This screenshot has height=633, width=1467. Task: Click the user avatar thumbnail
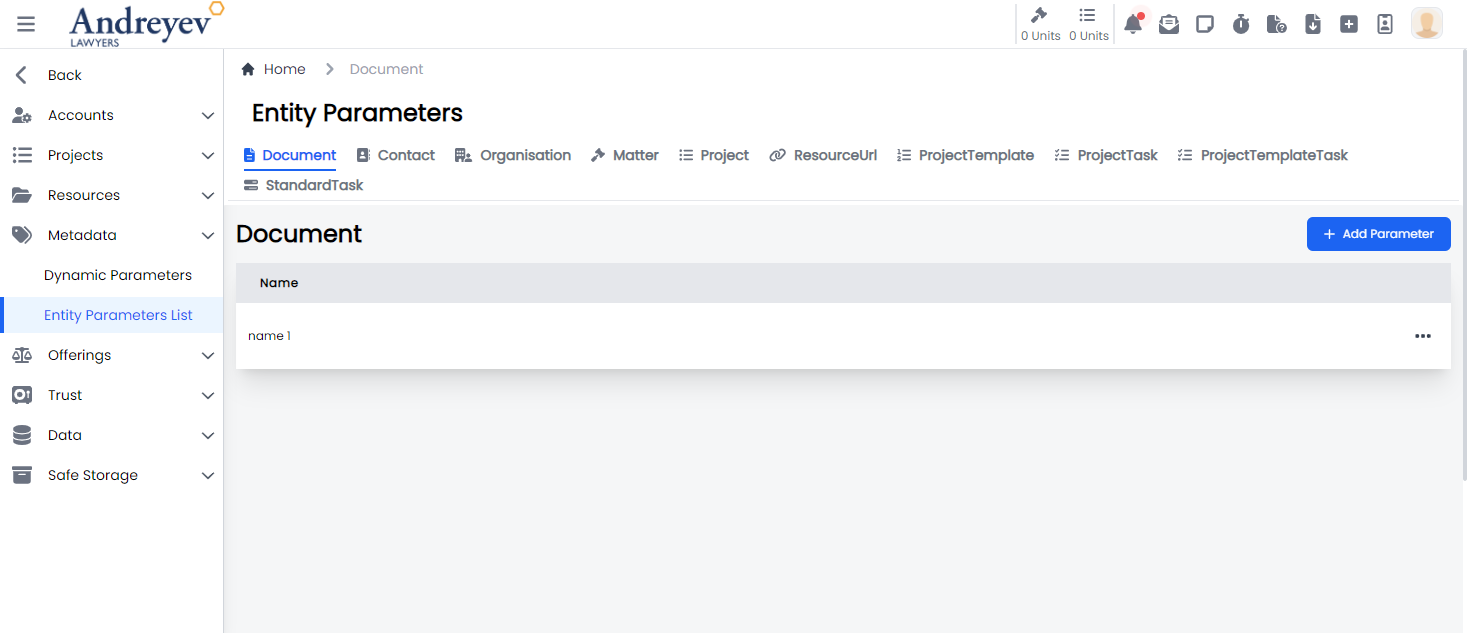tap(1427, 23)
